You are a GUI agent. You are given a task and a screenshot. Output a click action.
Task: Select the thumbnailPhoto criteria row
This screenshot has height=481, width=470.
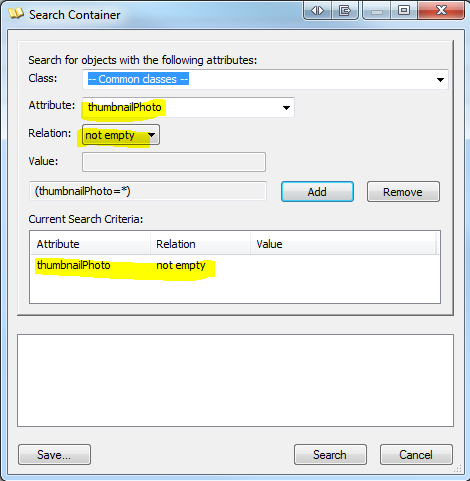[x=235, y=265]
